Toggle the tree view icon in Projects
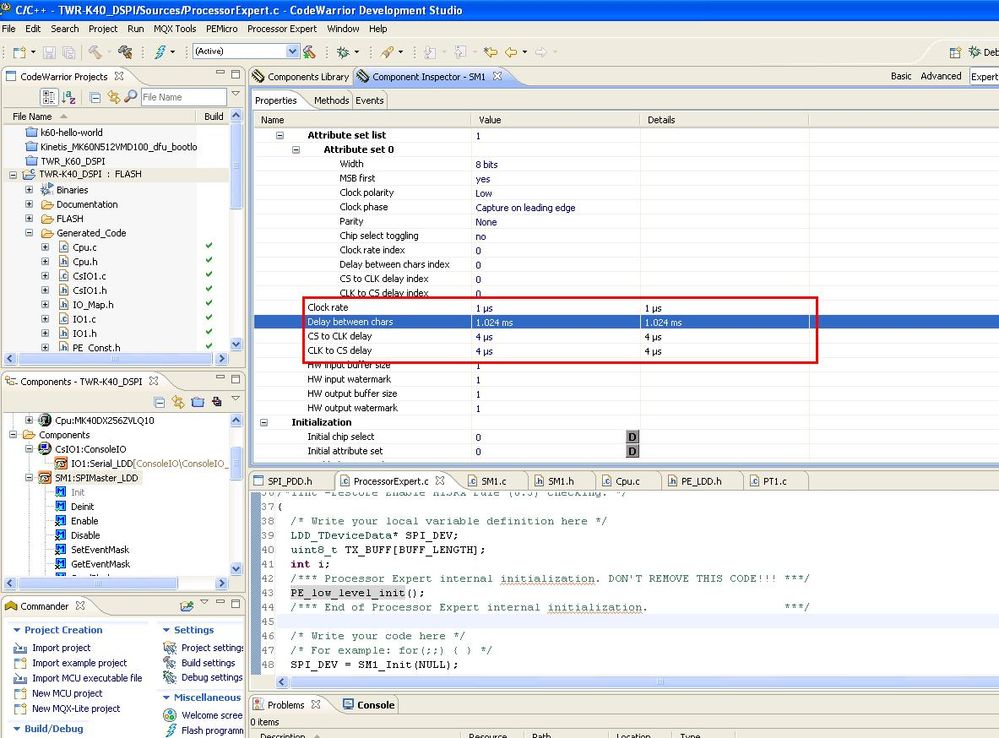This screenshot has height=738, width=999. point(48,97)
